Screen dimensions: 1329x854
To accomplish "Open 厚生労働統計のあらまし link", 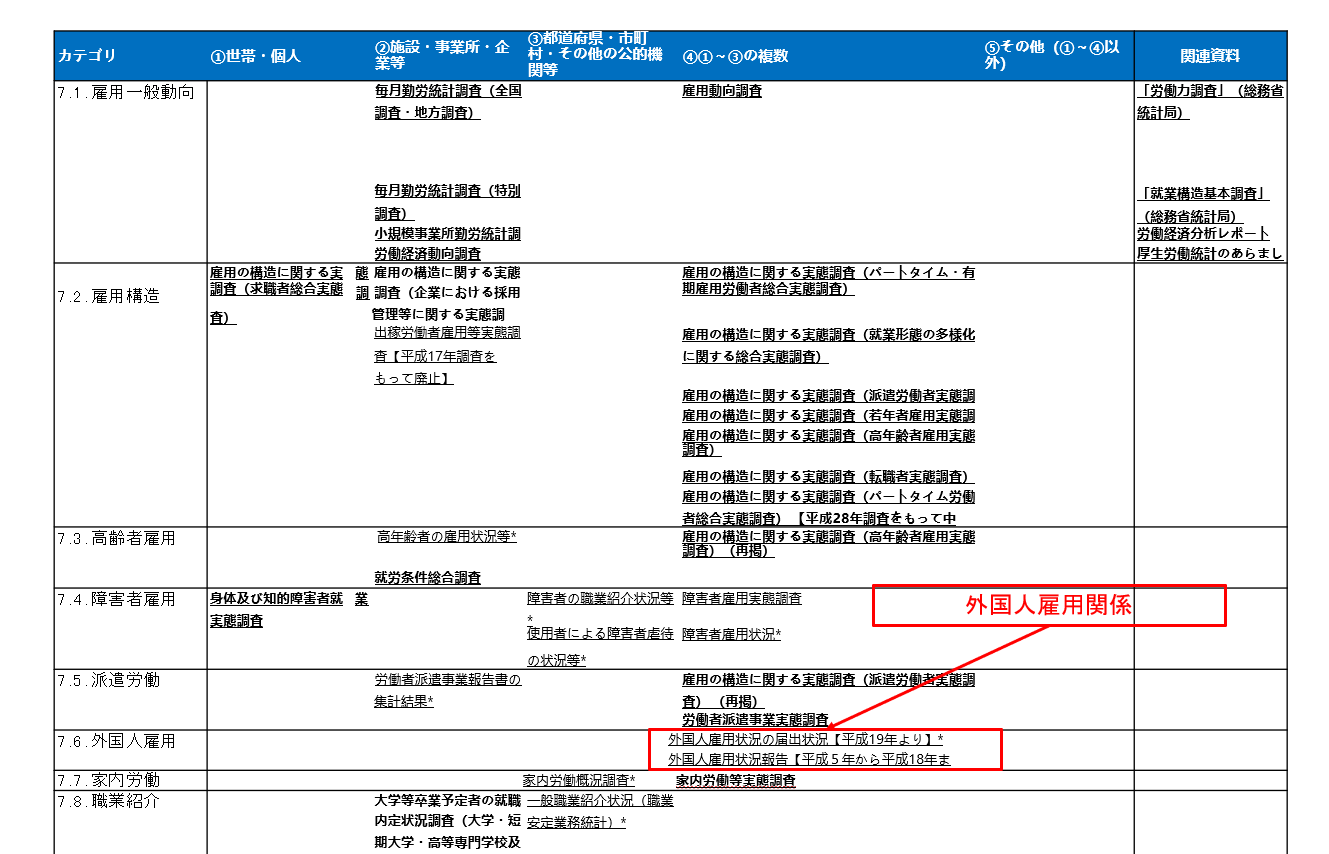I will click(x=1209, y=254).
